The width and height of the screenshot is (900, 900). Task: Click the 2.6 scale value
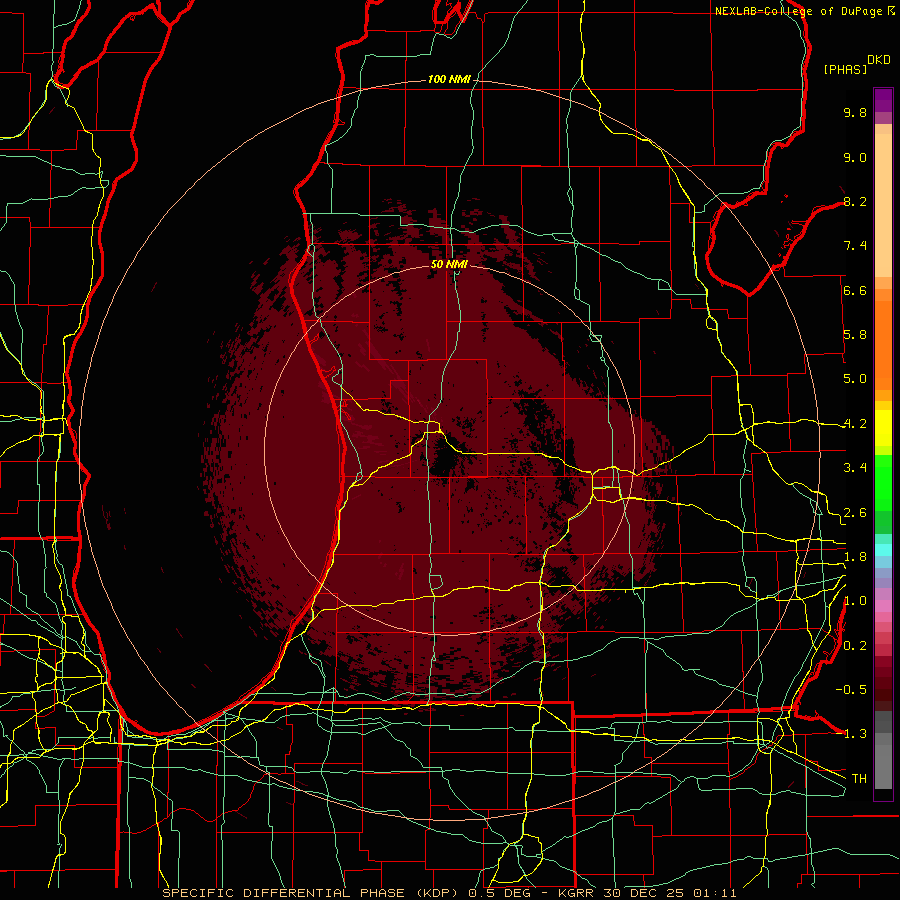(855, 513)
